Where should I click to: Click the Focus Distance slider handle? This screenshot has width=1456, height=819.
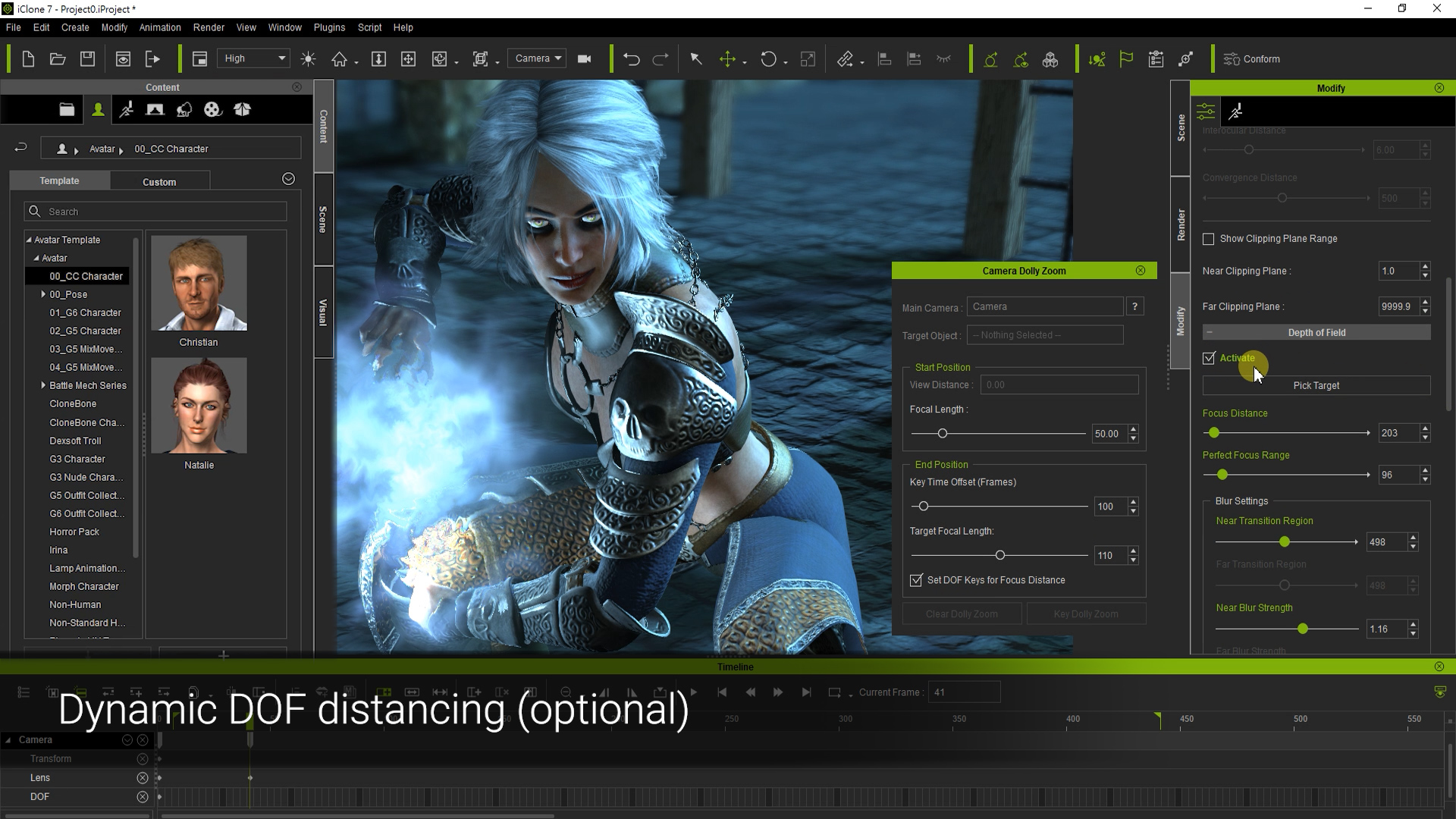[1214, 433]
